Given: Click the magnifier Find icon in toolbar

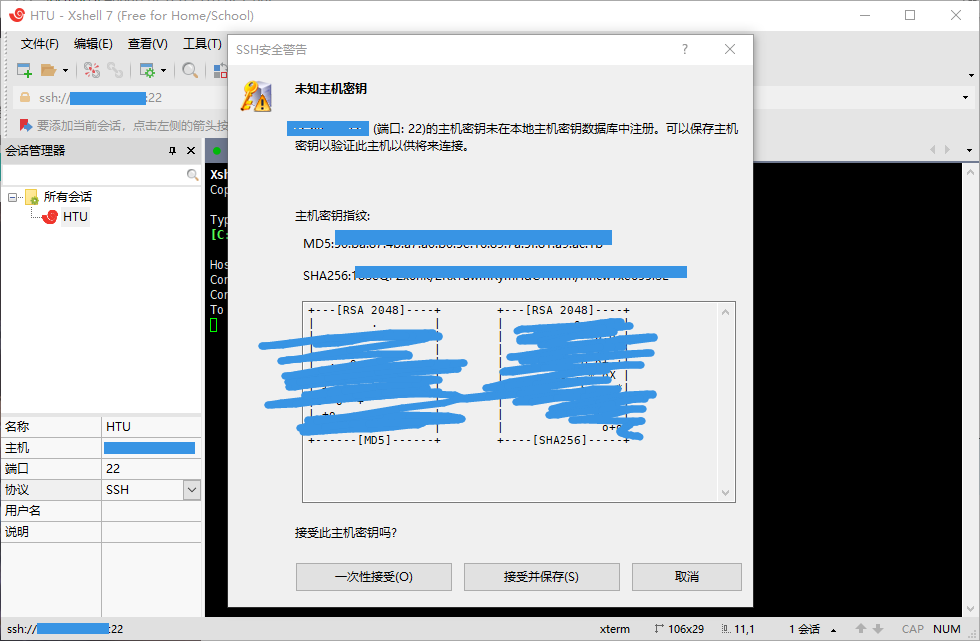Looking at the screenshot, I should (189, 70).
